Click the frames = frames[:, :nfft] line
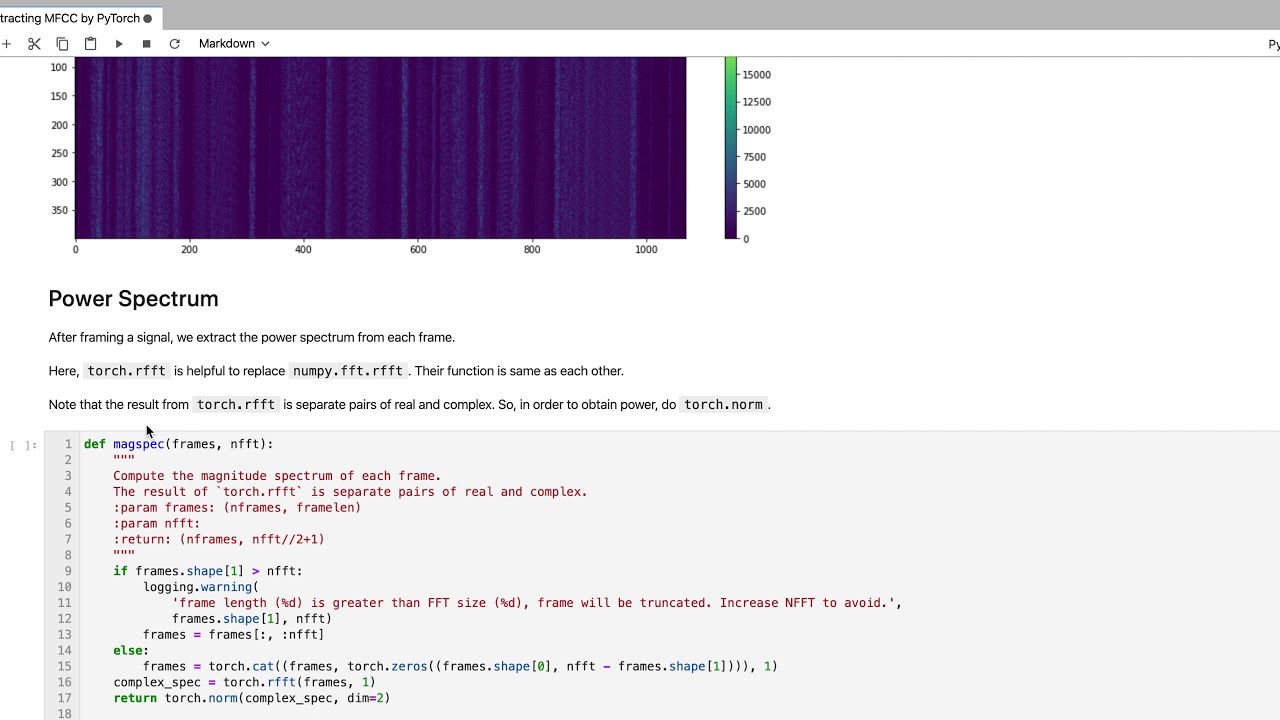This screenshot has width=1280, height=720. click(x=233, y=635)
